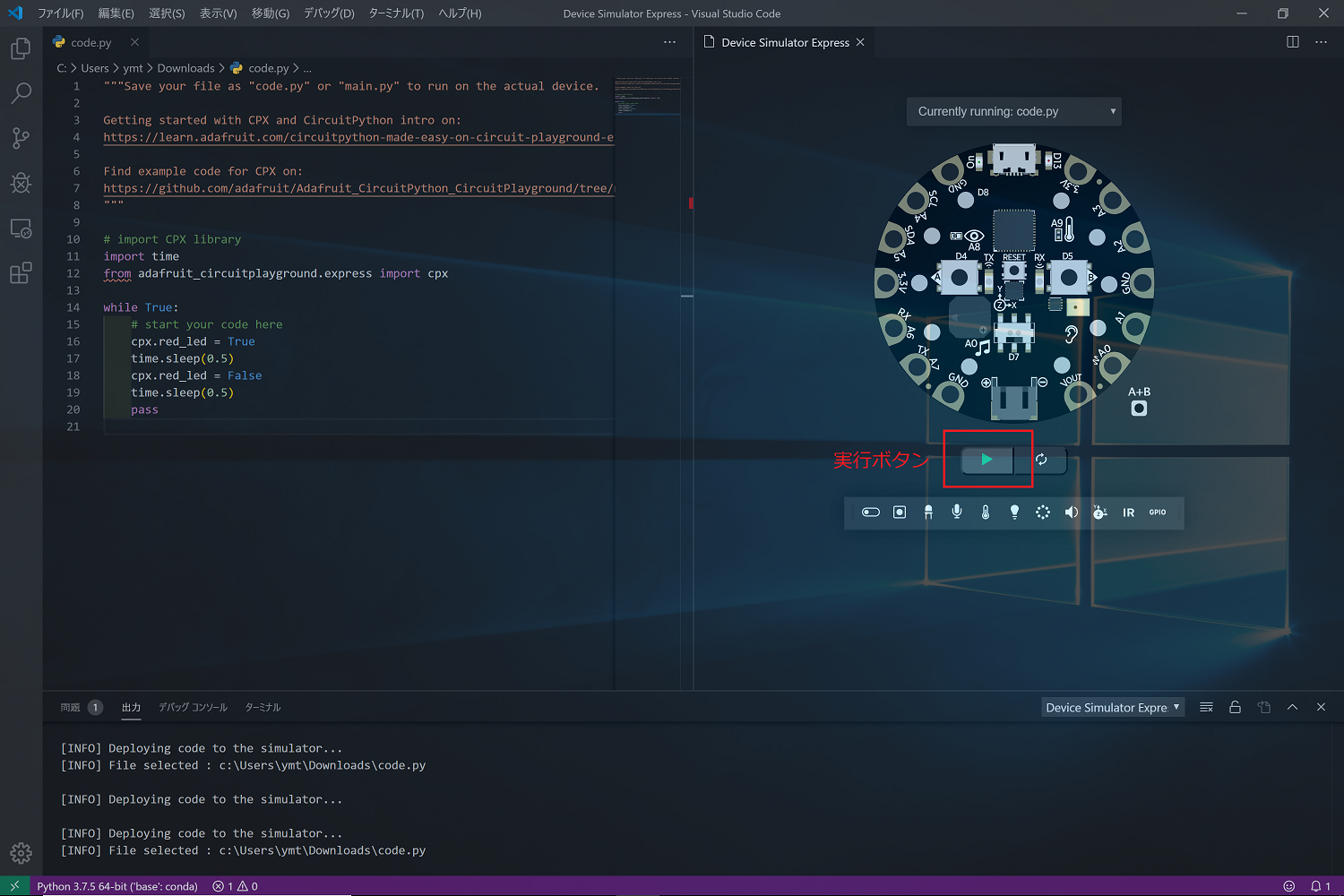Open the ターミナル(T) menu

click(396, 13)
